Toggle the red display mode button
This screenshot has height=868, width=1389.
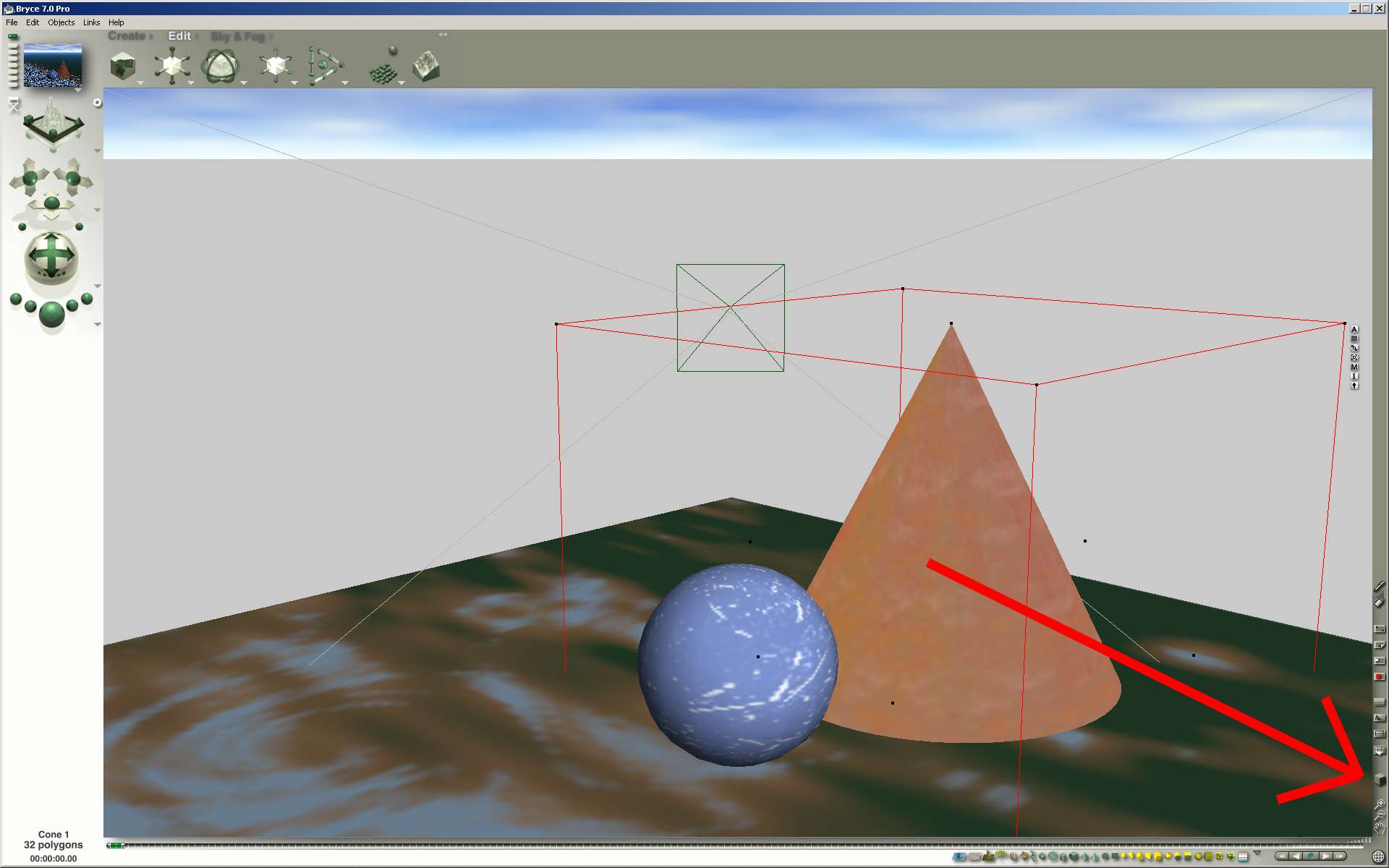point(1379,676)
